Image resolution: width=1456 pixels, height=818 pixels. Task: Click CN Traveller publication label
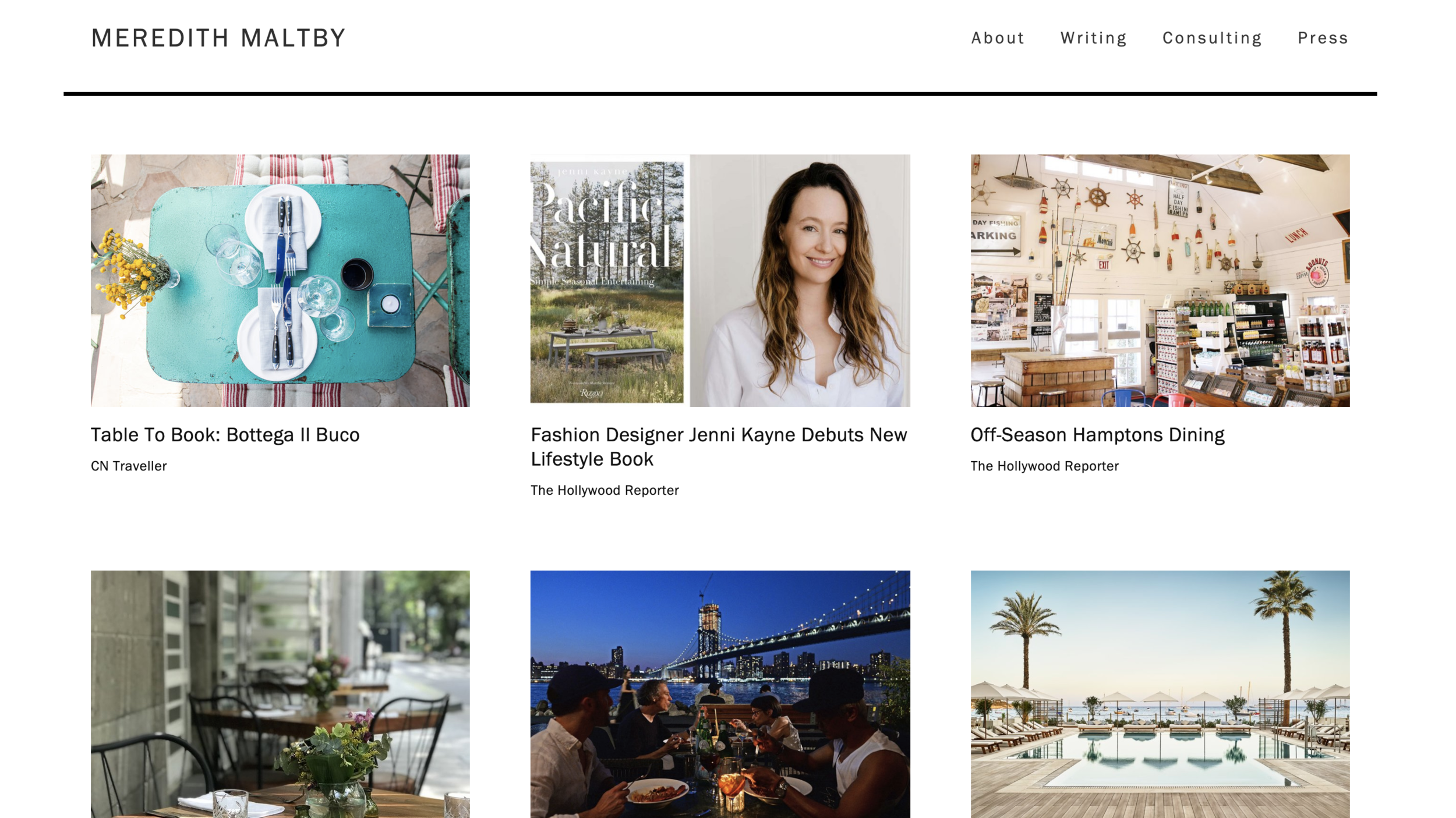(129, 466)
